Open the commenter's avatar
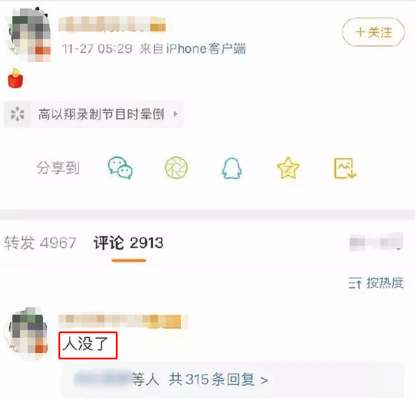This screenshot has height=403, width=415. click(27, 333)
